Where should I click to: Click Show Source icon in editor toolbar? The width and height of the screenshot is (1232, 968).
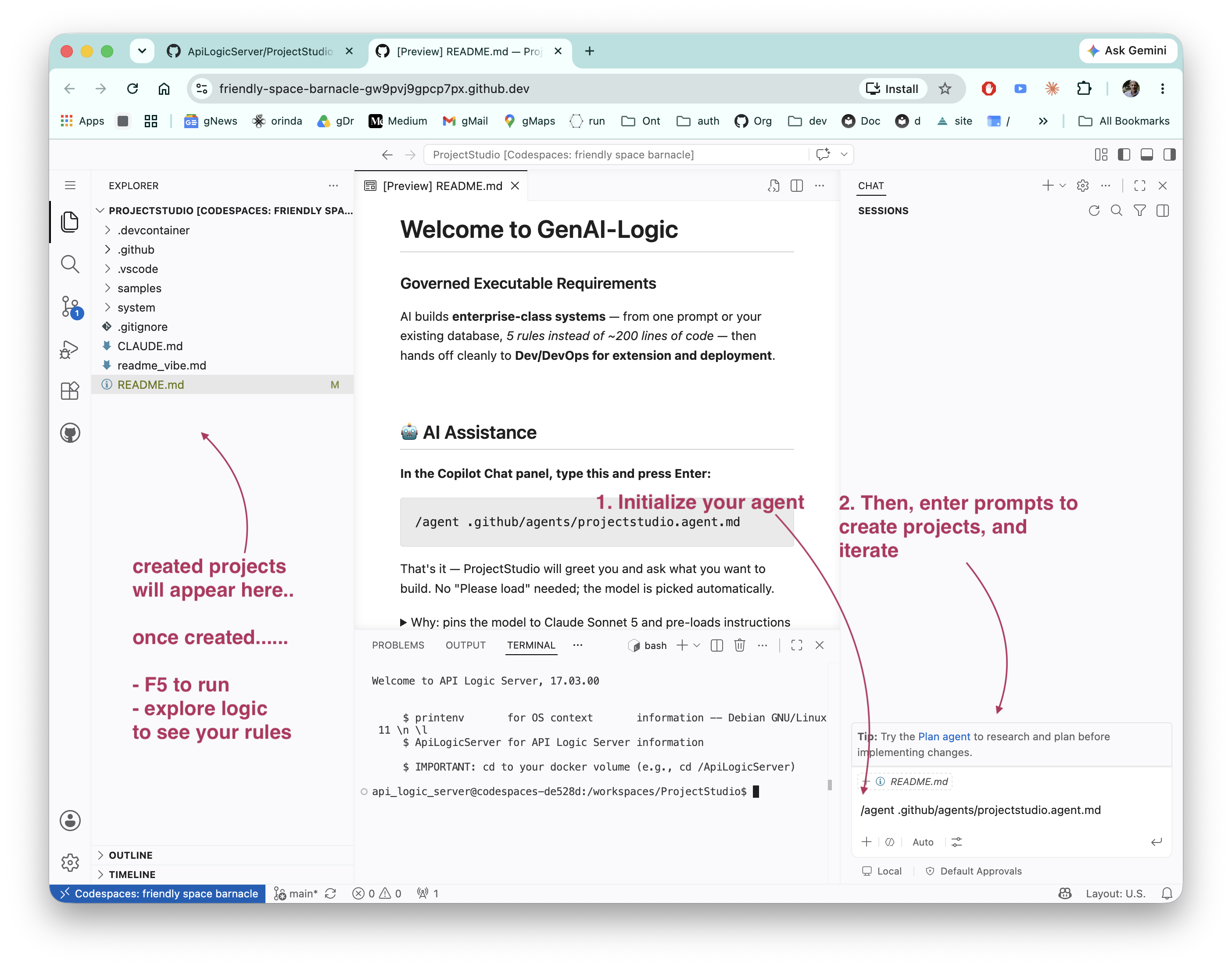(774, 186)
